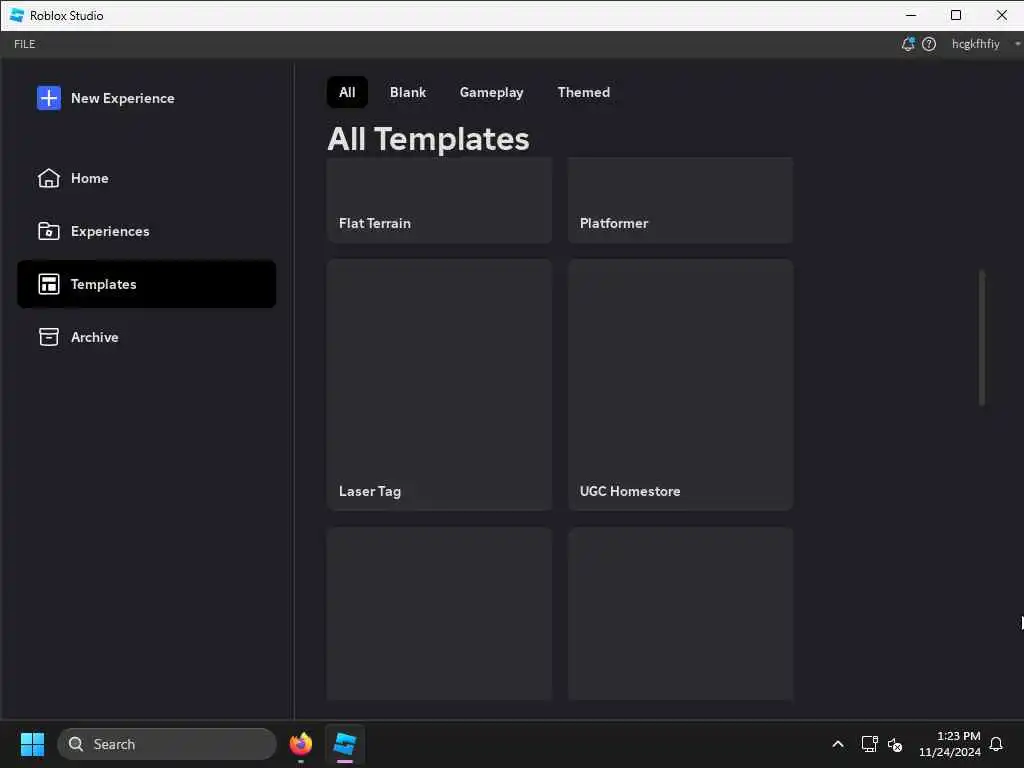Open the help question mark icon
The width and height of the screenshot is (1024, 768).
coord(929,44)
